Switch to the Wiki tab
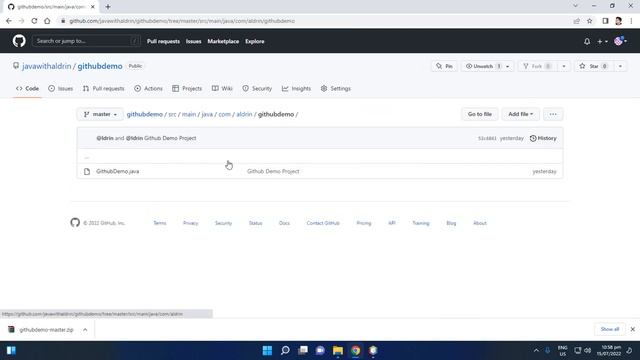Screen dimensions: 640x360 (x=222, y=89)
